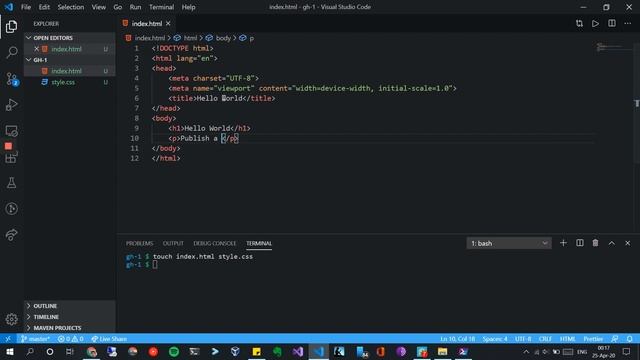Open the Remote Explorer view

(x=11, y=131)
